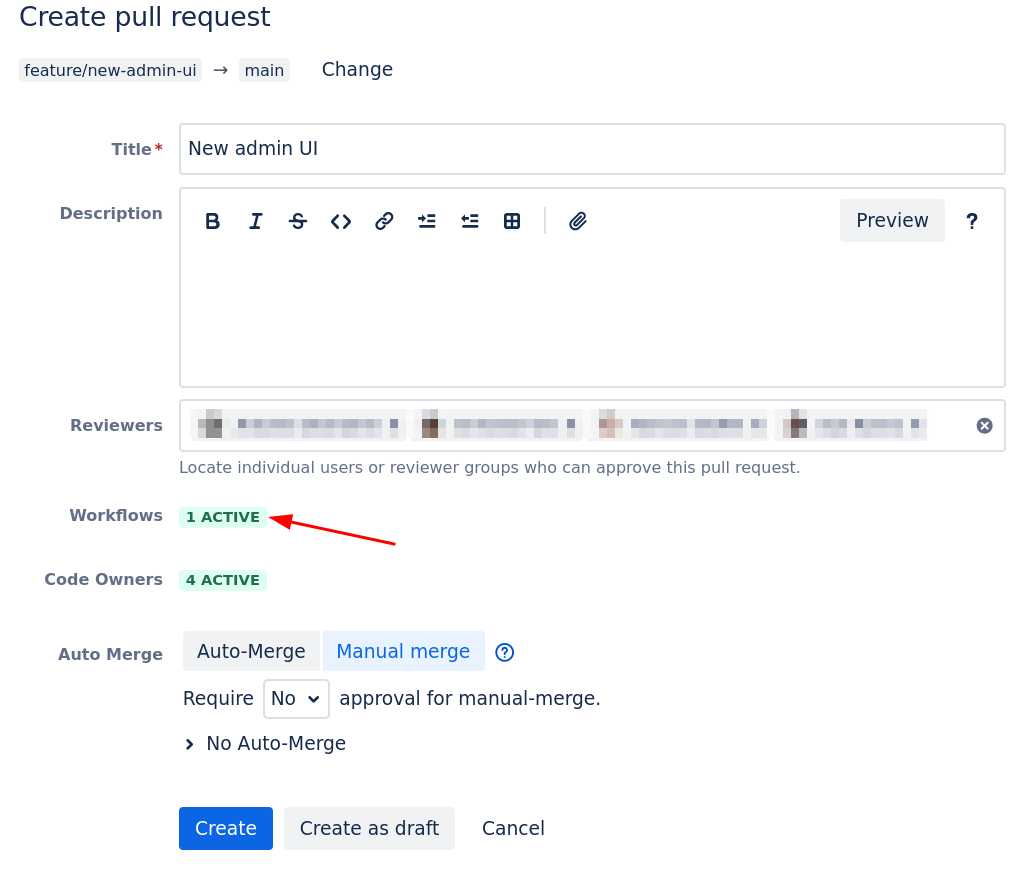This screenshot has height=874, width=1034.
Task: Insert a link in the description
Action: pyautogui.click(x=384, y=221)
